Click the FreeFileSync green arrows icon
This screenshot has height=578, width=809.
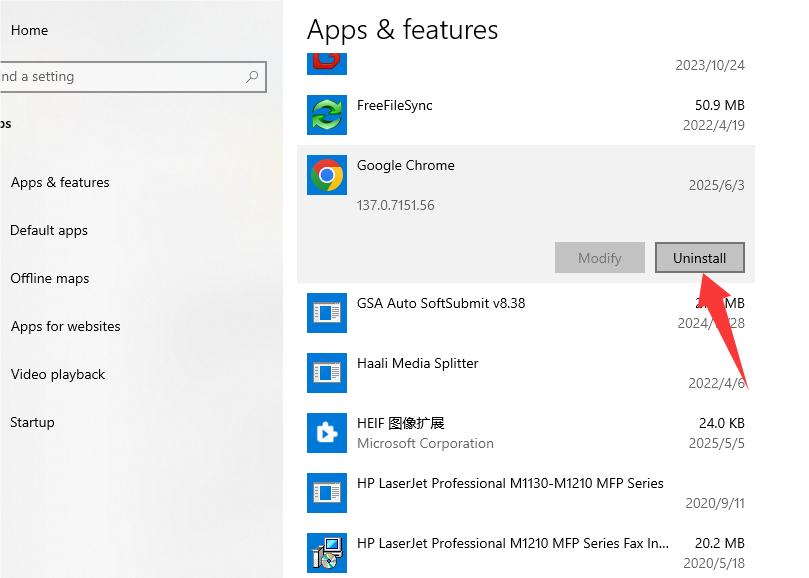pos(327,115)
